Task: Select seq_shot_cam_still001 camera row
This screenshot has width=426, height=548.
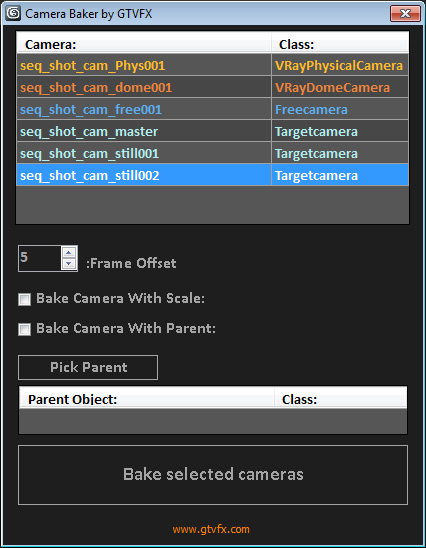Action: 212,153
